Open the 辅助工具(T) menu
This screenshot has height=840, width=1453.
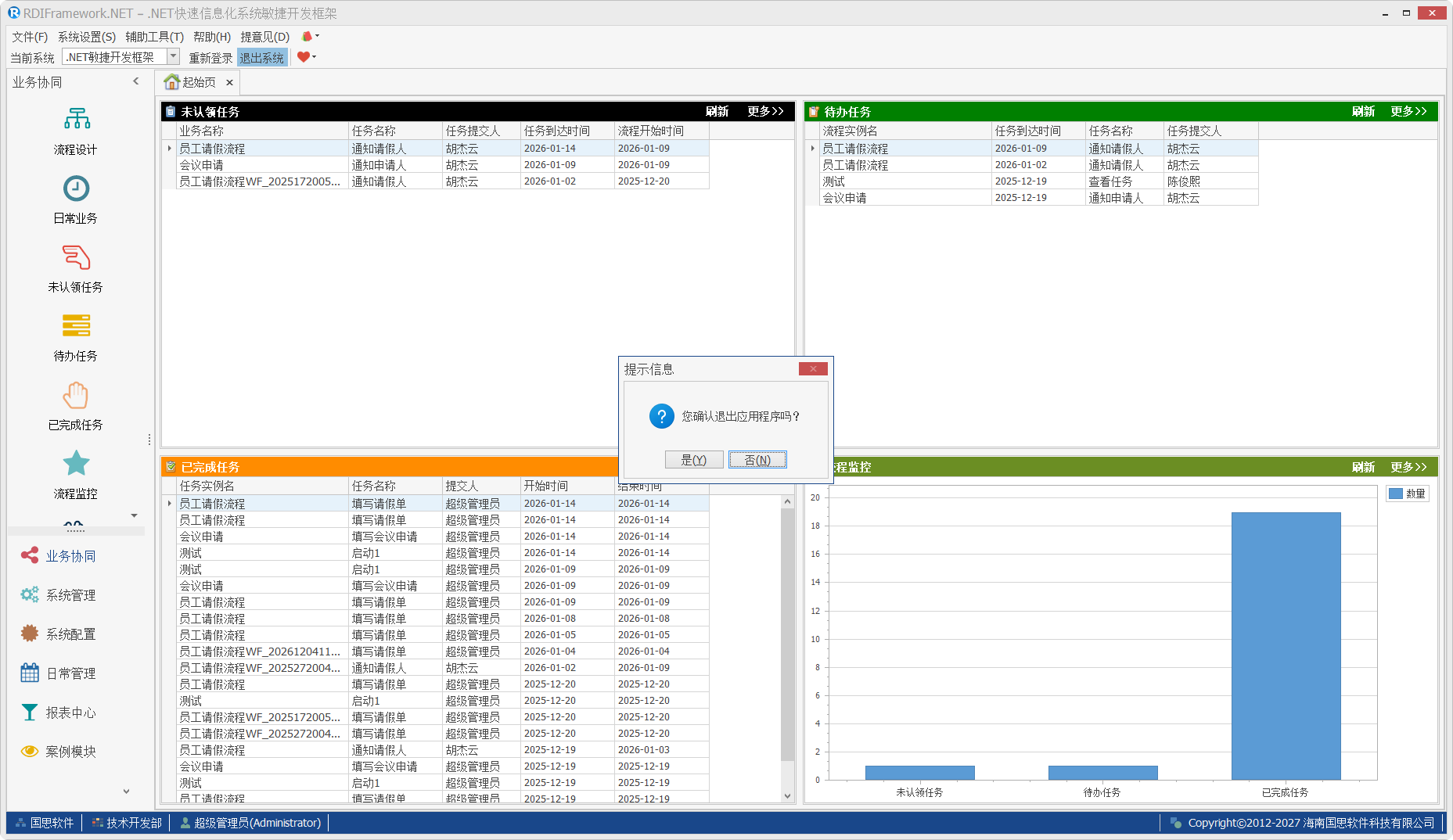point(154,37)
